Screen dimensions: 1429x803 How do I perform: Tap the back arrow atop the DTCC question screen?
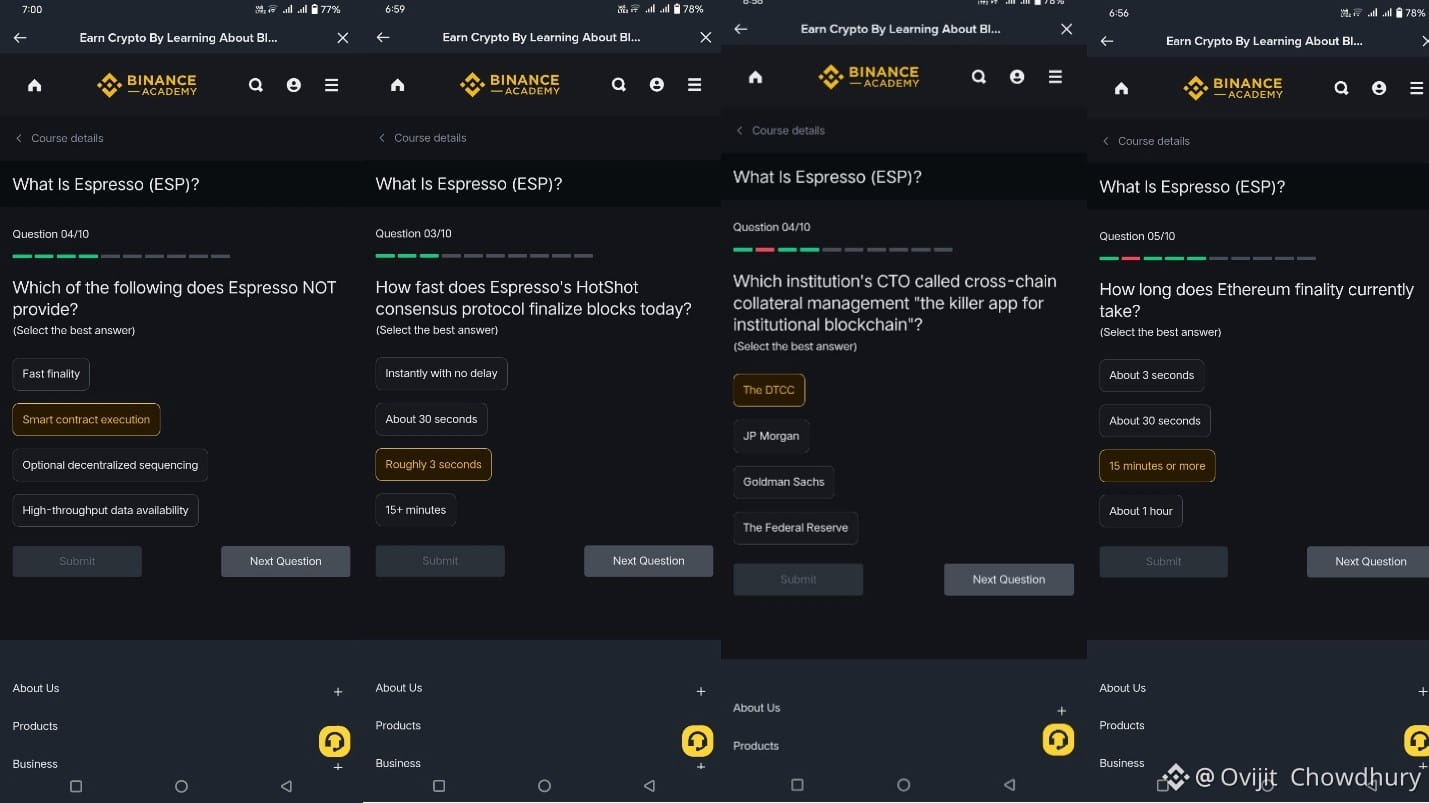click(x=741, y=29)
